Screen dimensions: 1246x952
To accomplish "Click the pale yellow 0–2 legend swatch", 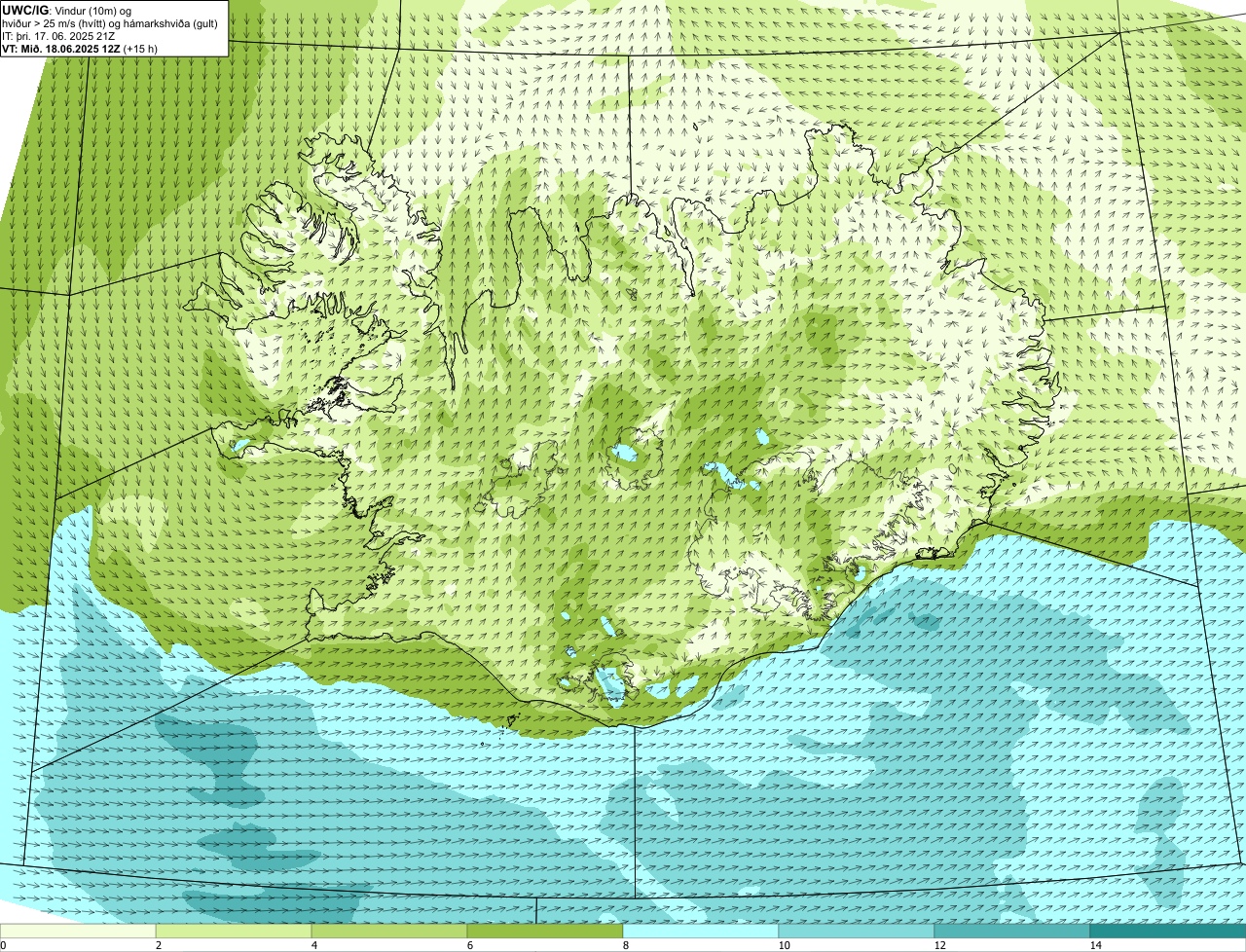I will pos(78,931).
